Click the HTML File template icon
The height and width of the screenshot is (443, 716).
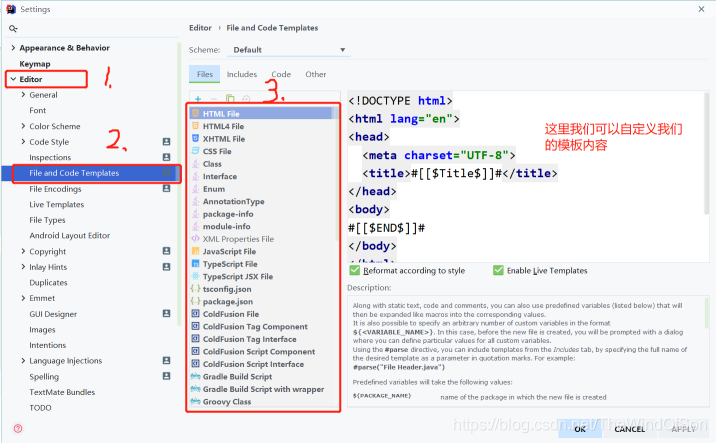[x=195, y=113]
